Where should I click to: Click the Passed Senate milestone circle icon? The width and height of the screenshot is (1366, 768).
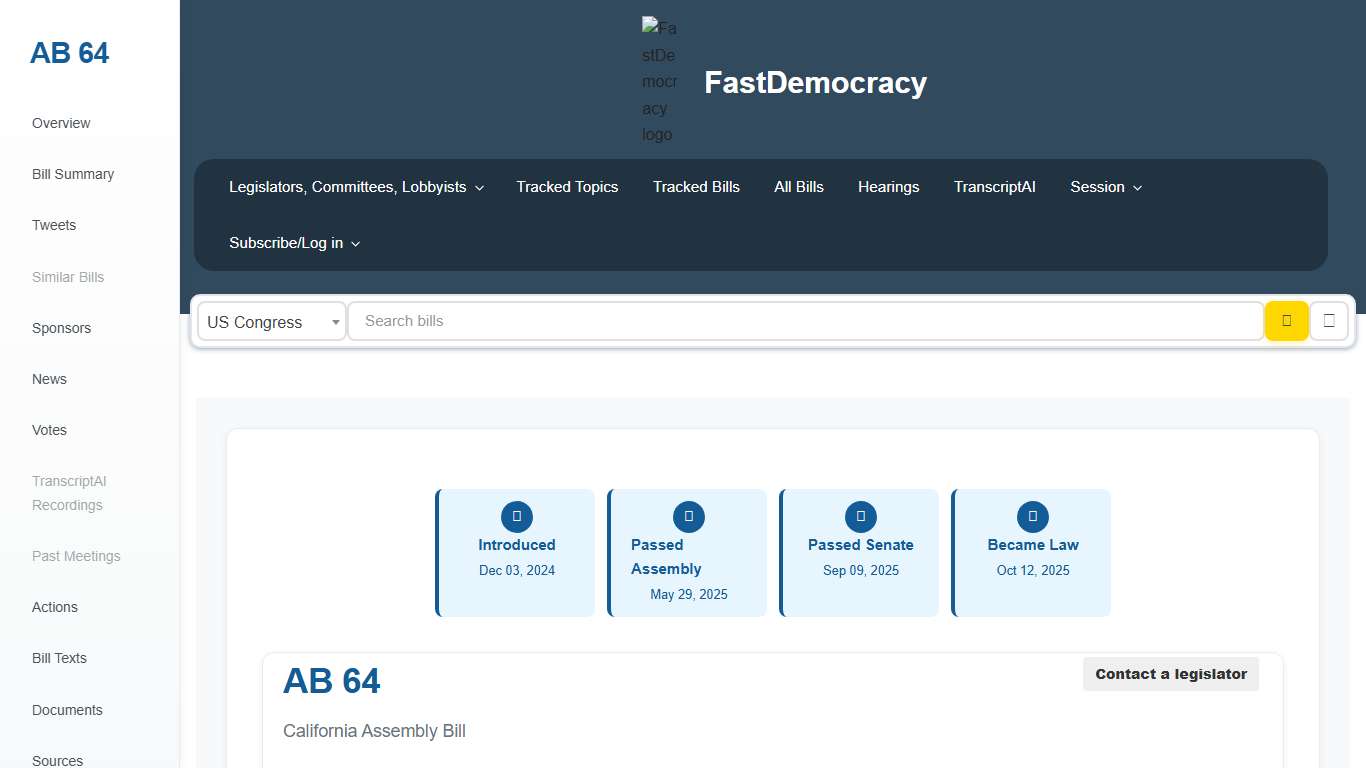pyautogui.click(x=860, y=517)
